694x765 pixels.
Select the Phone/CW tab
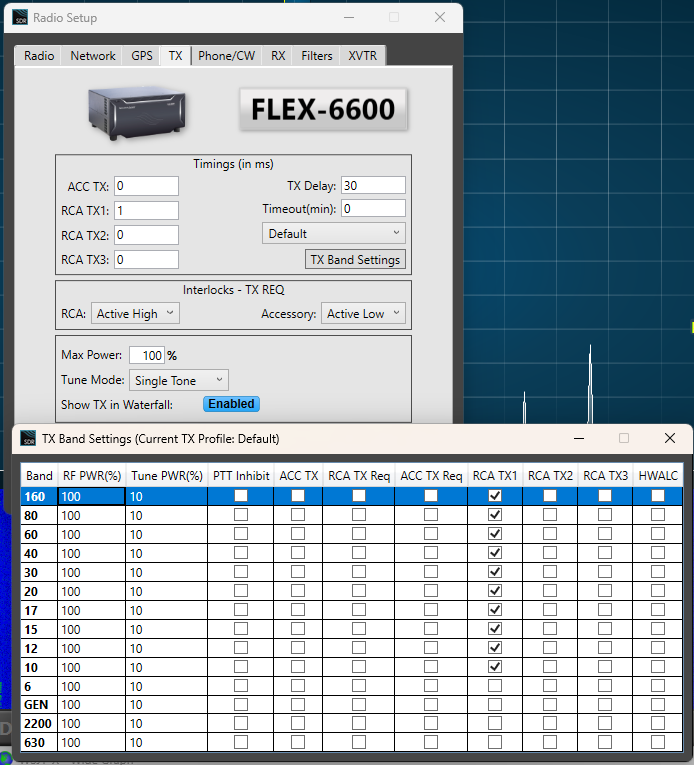226,56
